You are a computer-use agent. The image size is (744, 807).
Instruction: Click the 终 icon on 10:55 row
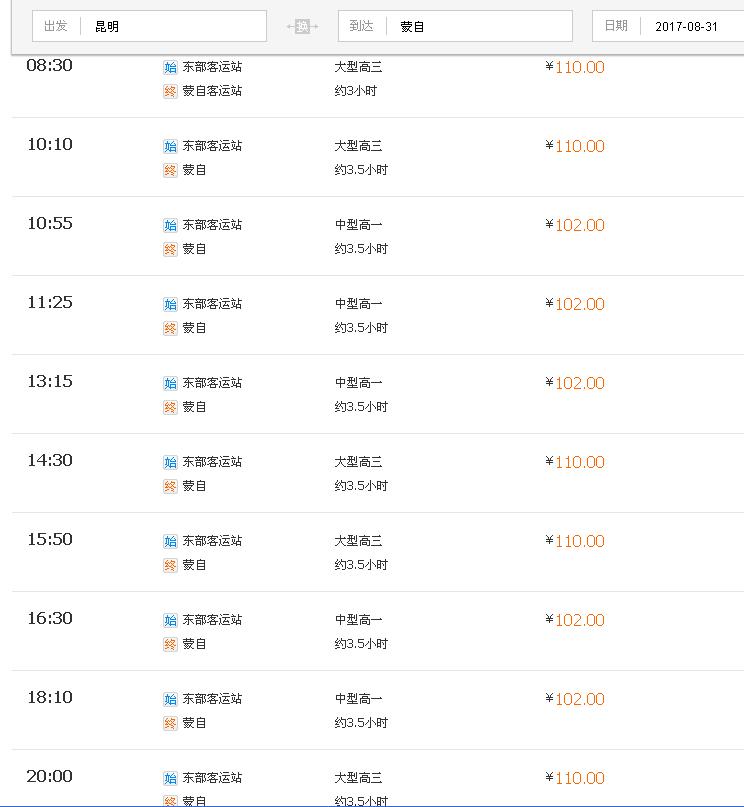coord(170,250)
